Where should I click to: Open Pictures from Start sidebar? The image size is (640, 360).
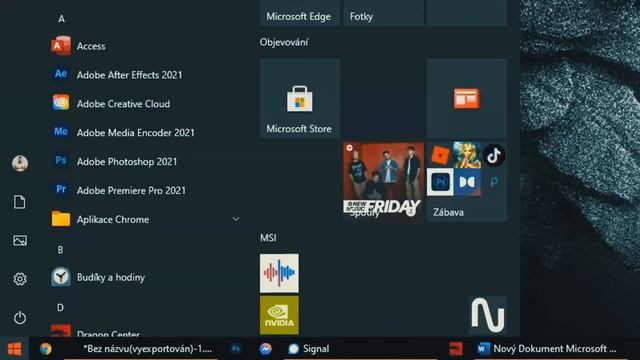pyautogui.click(x=20, y=240)
